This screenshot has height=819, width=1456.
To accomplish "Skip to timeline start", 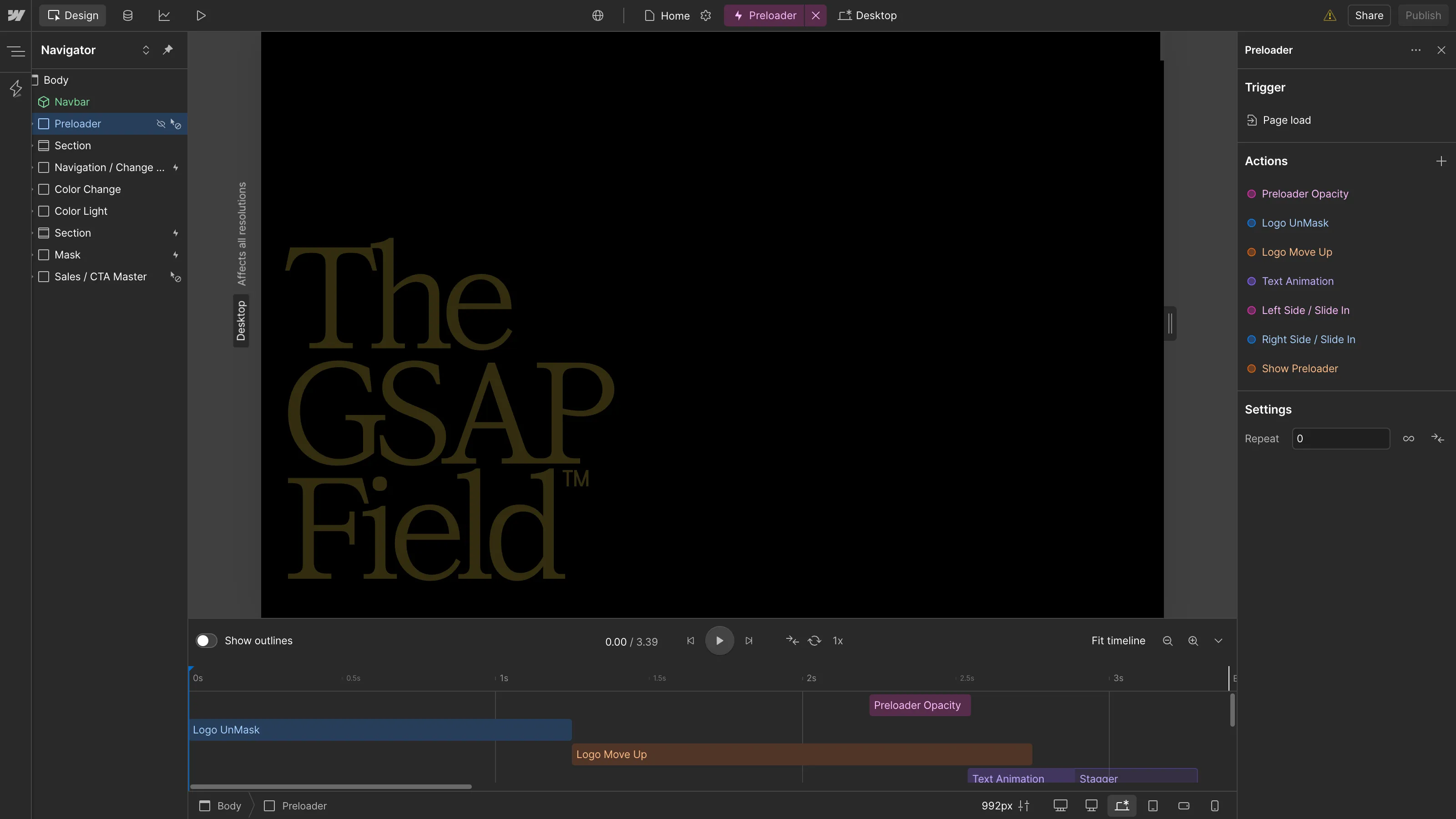I will tap(690, 640).
